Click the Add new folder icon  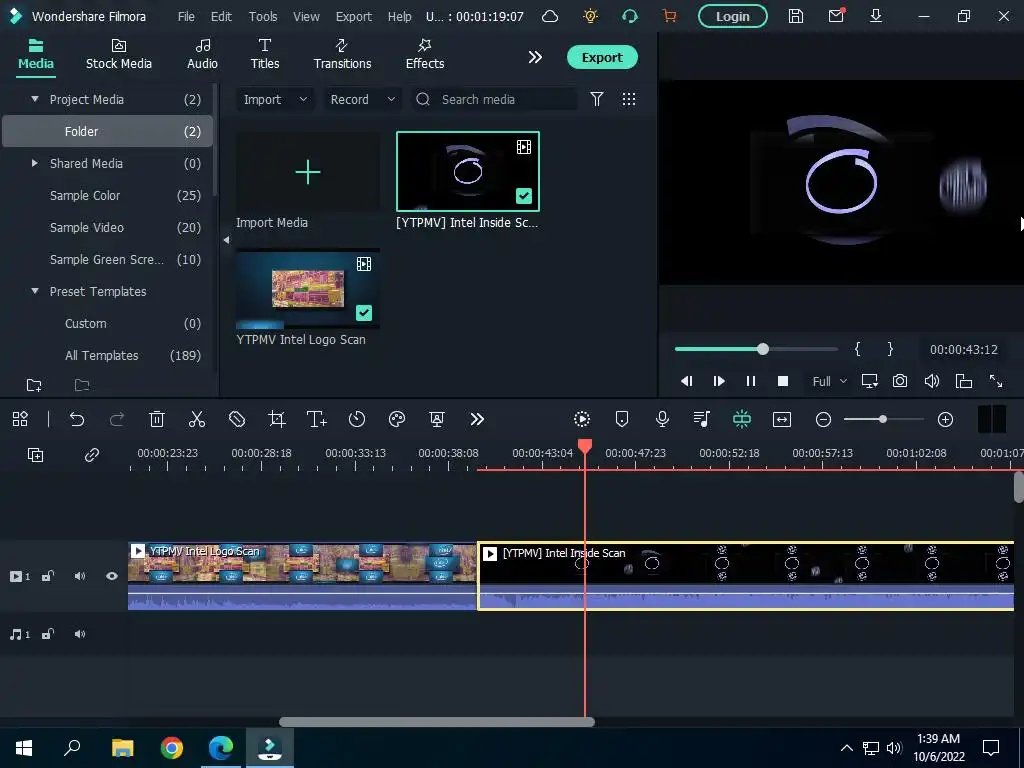click(34, 385)
